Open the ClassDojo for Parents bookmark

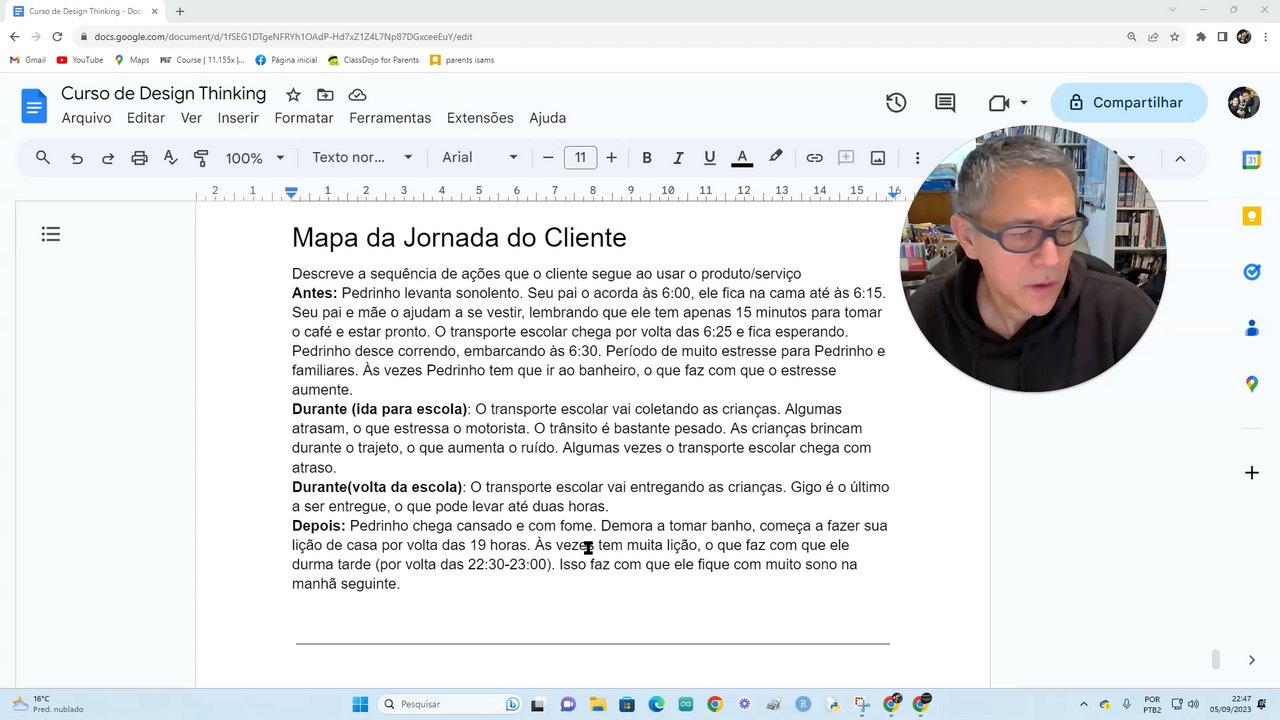374,60
